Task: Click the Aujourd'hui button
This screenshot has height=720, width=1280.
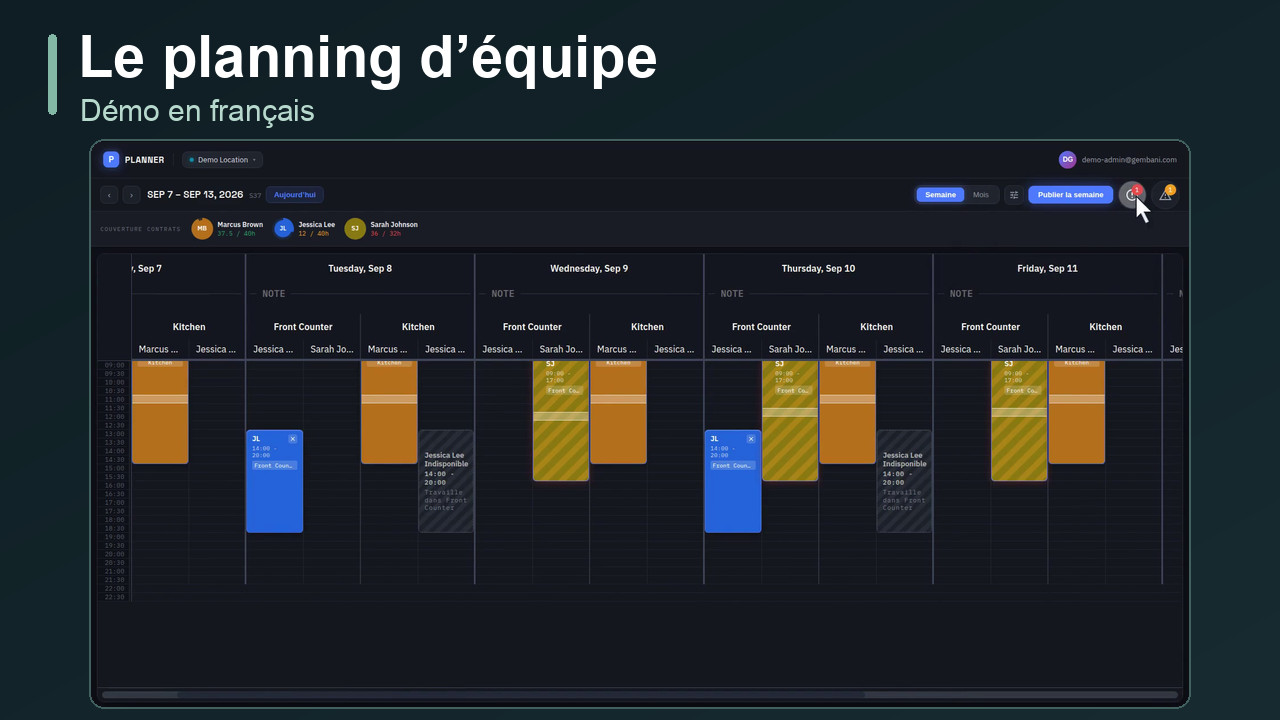Action: [x=294, y=195]
